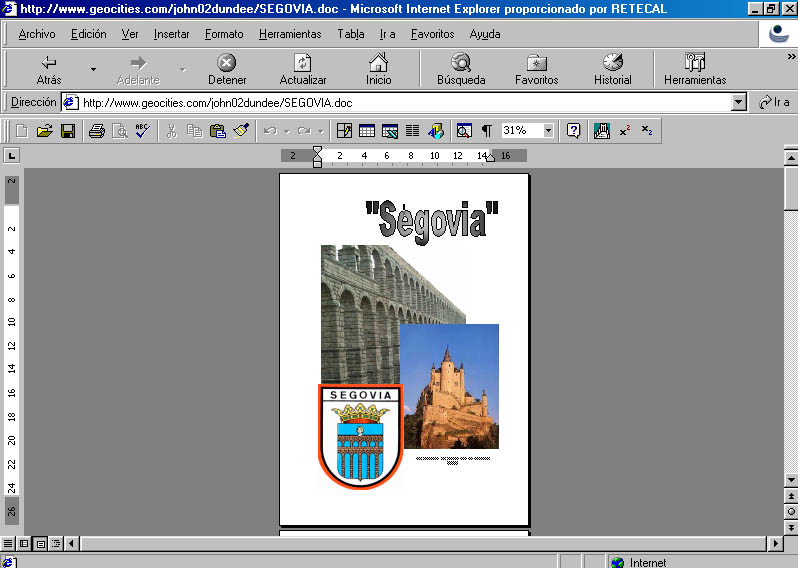Click the right indent marker on ruler
The height and width of the screenshot is (568, 798).
(x=490, y=158)
